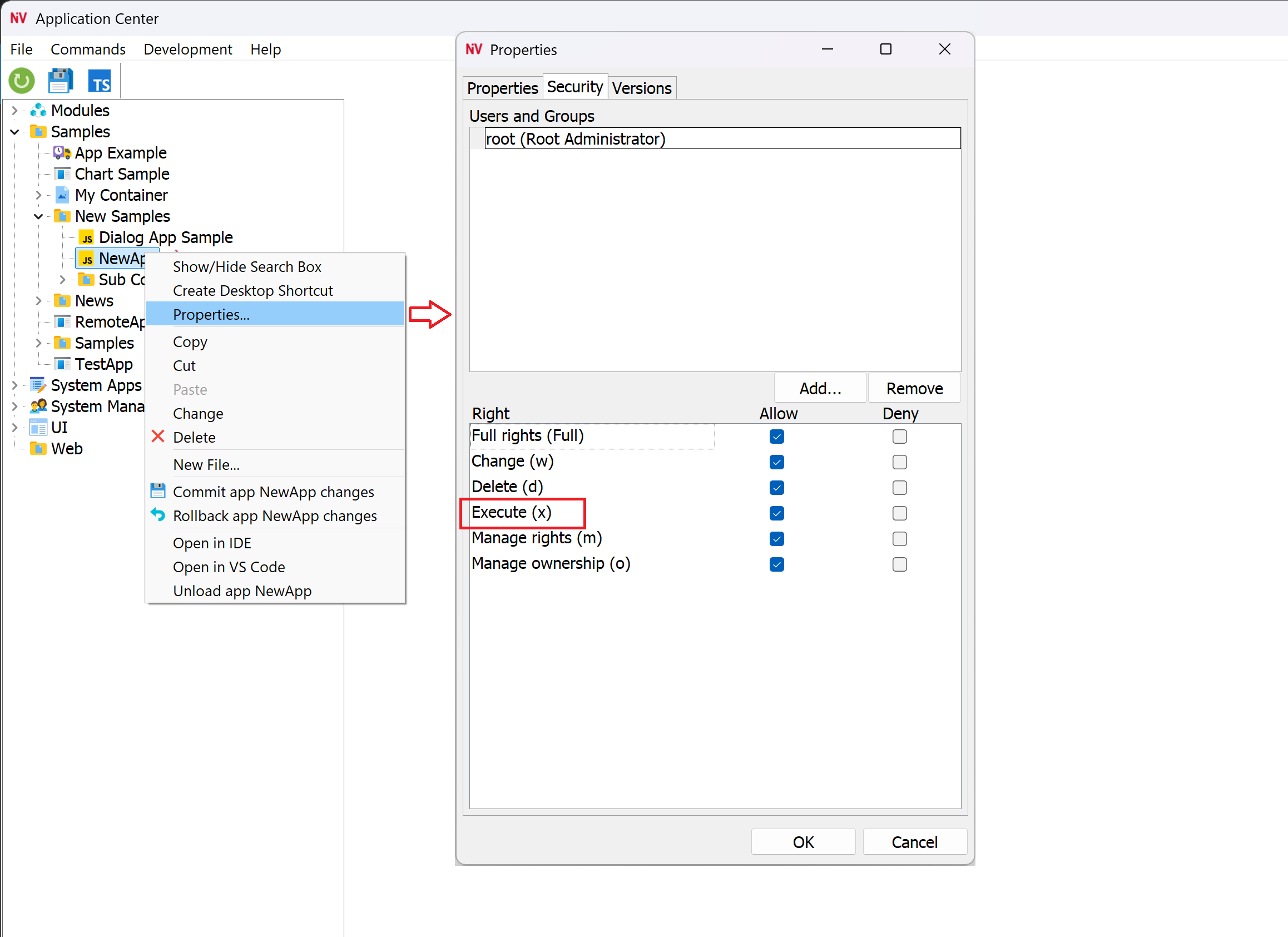Click the red X Delete icon
Screen dimensions: 1288x937
point(158,437)
